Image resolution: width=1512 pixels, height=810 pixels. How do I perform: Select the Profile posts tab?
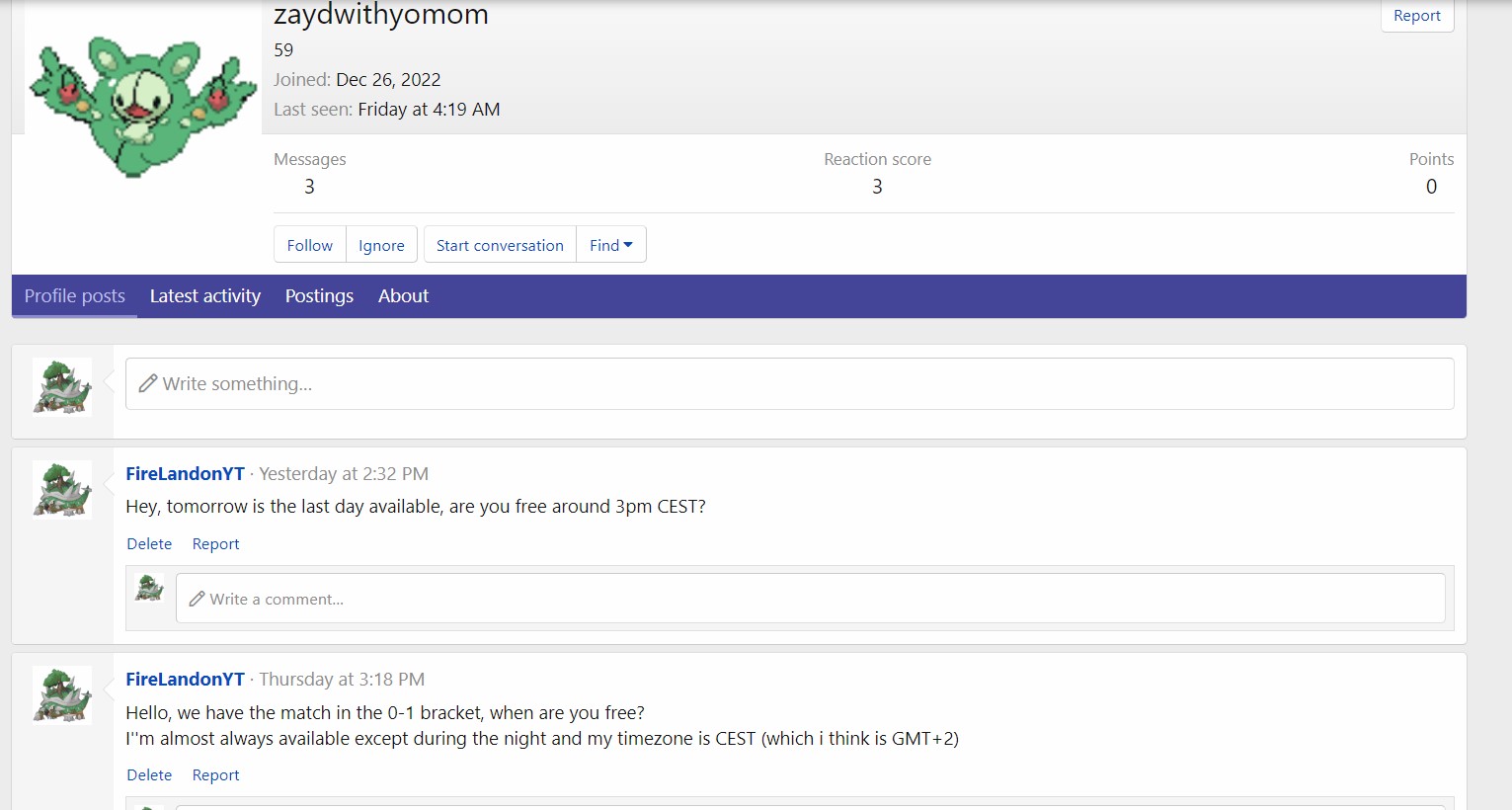pyautogui.click(x=75, y=296)
